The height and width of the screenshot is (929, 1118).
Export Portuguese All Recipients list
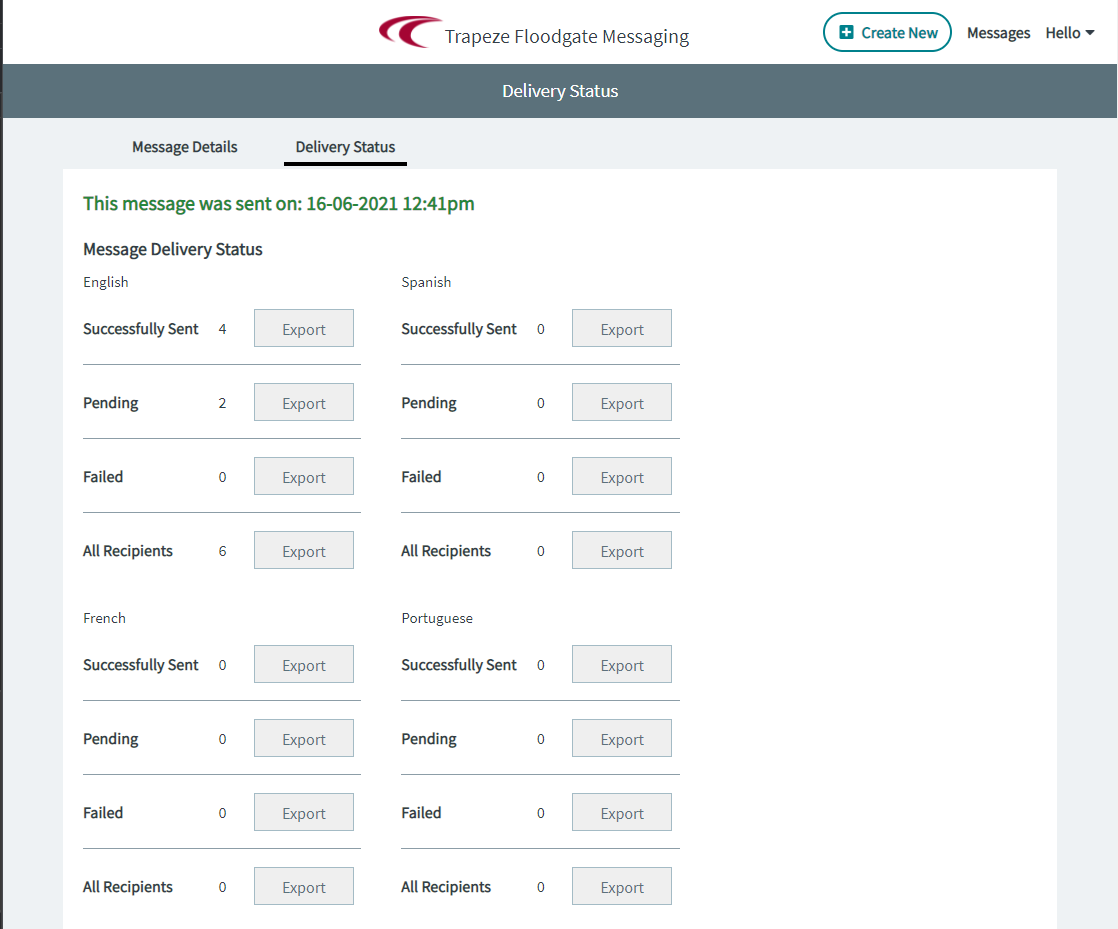click(x=621, y=886)
